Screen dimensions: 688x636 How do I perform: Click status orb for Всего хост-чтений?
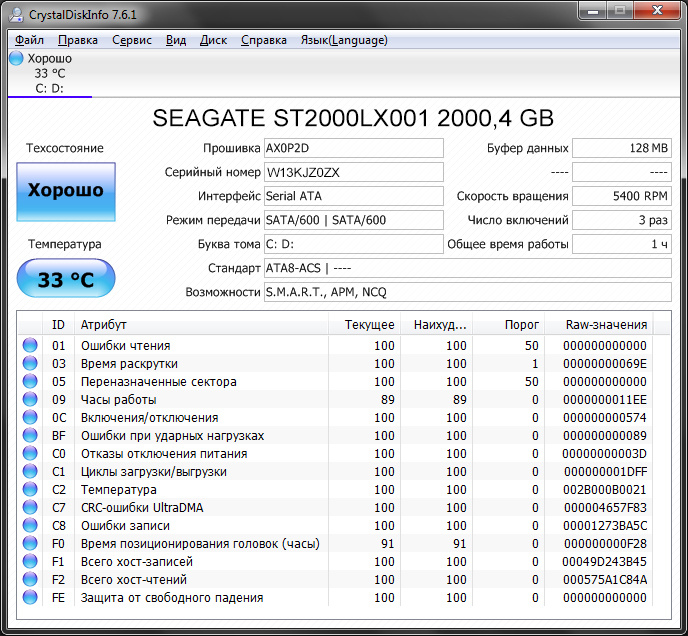(x=30, y=579)
